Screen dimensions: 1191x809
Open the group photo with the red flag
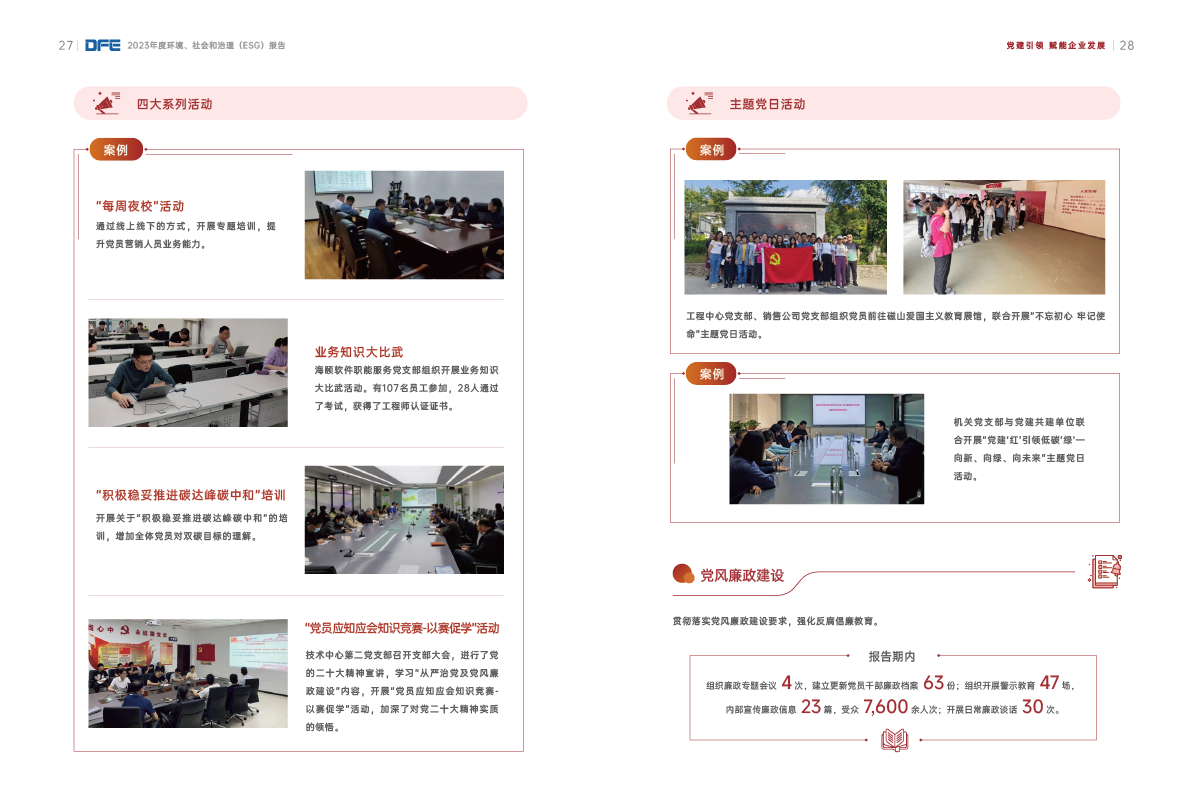click(785, 237)
